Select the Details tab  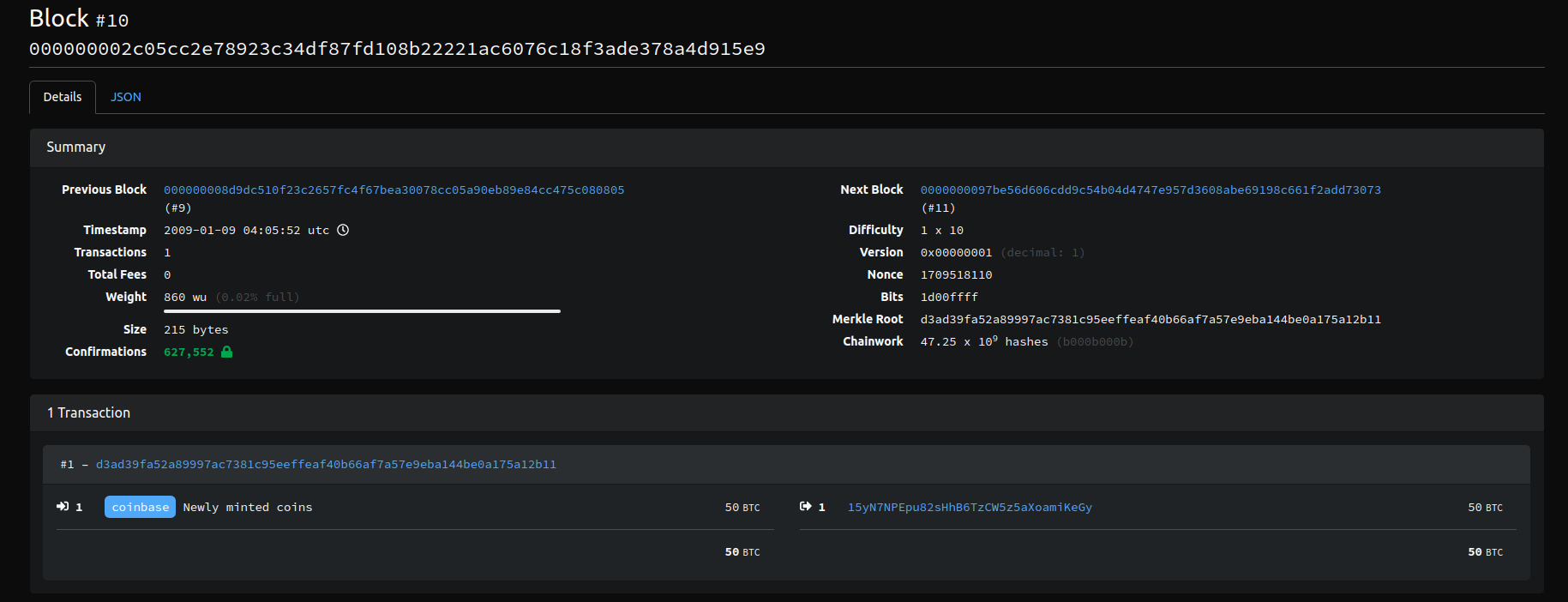click(x=63, y=97)
